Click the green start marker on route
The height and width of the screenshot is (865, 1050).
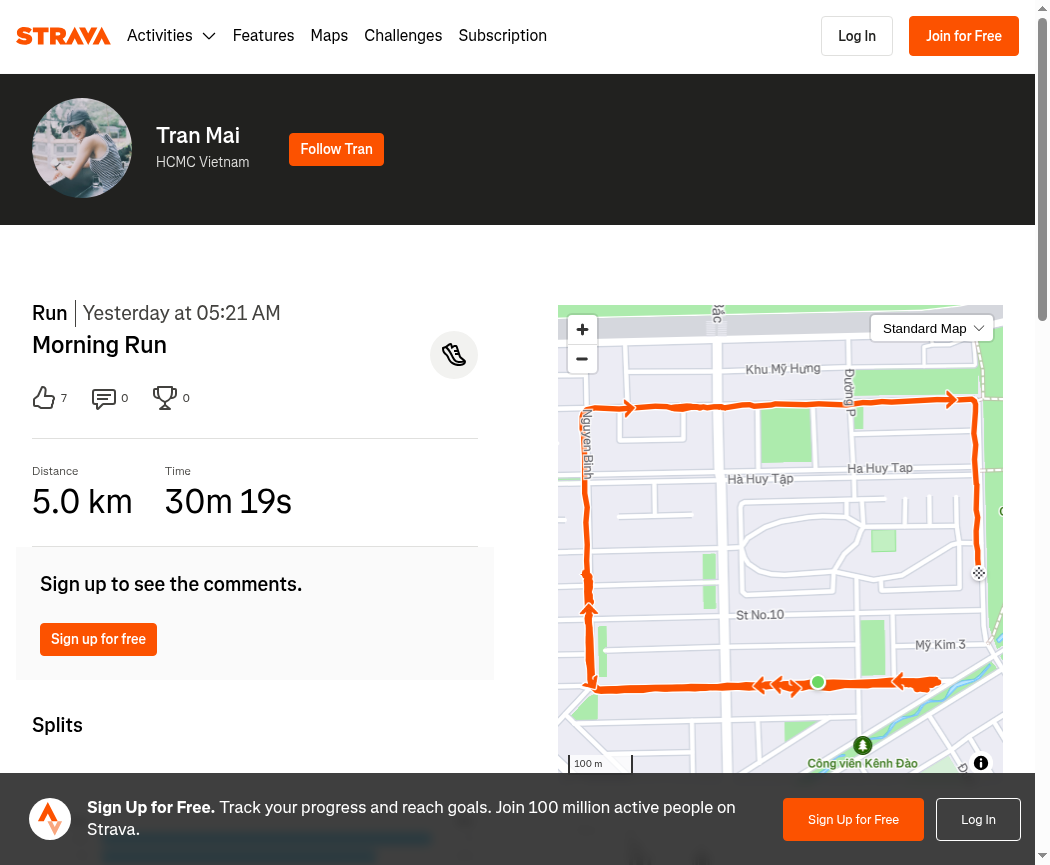818,682
